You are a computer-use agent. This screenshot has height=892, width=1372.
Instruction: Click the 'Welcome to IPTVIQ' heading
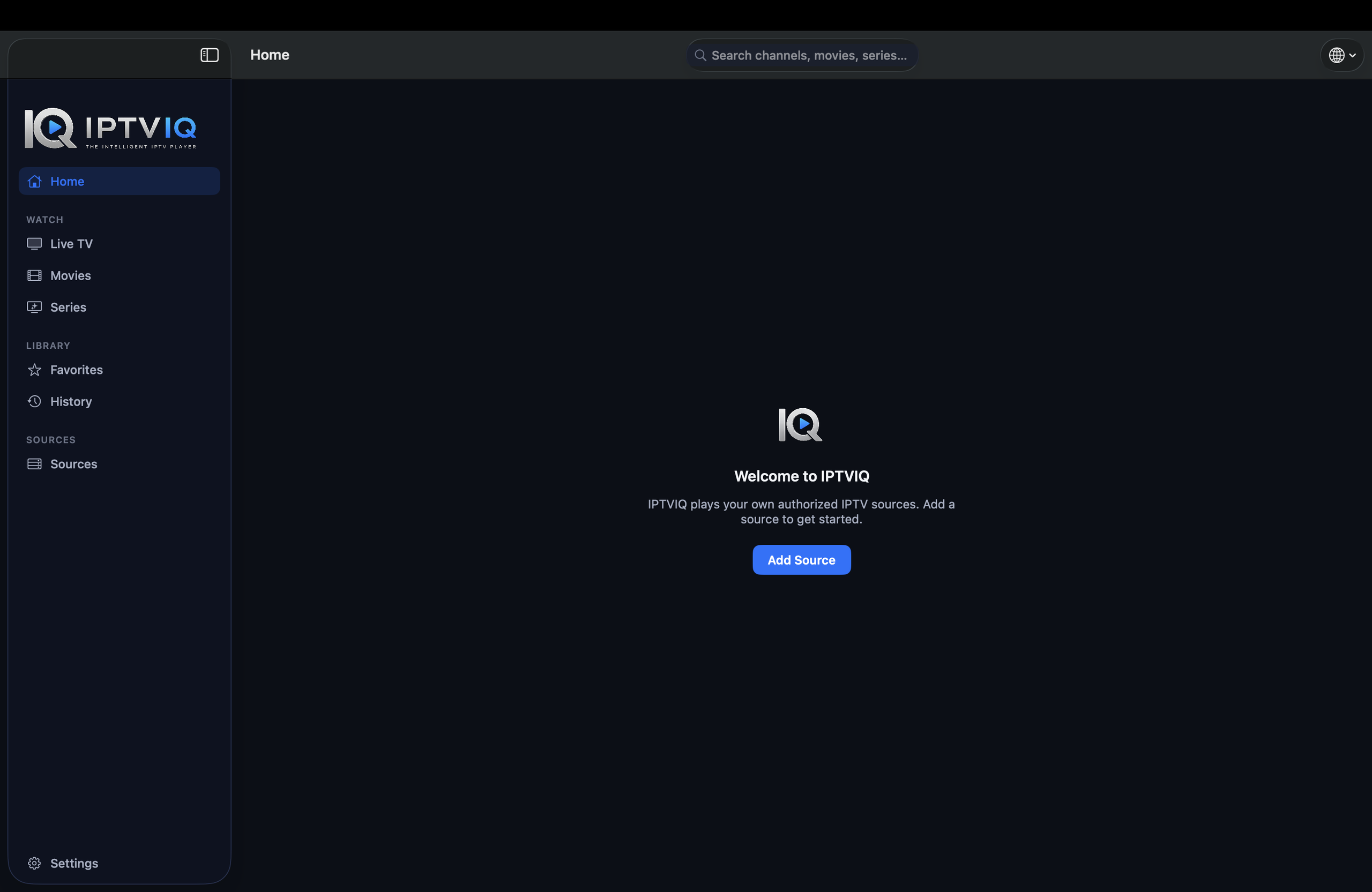[x=801, y=476]
